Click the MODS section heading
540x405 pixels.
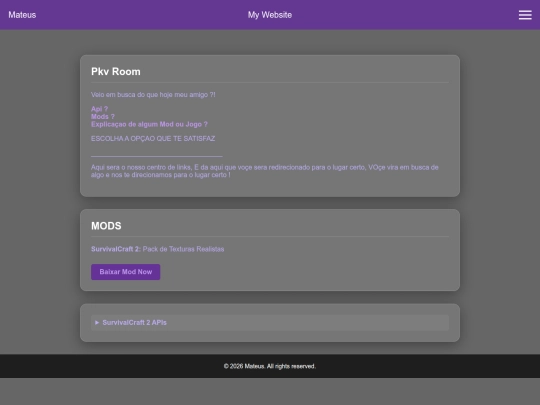pos(106,226)
